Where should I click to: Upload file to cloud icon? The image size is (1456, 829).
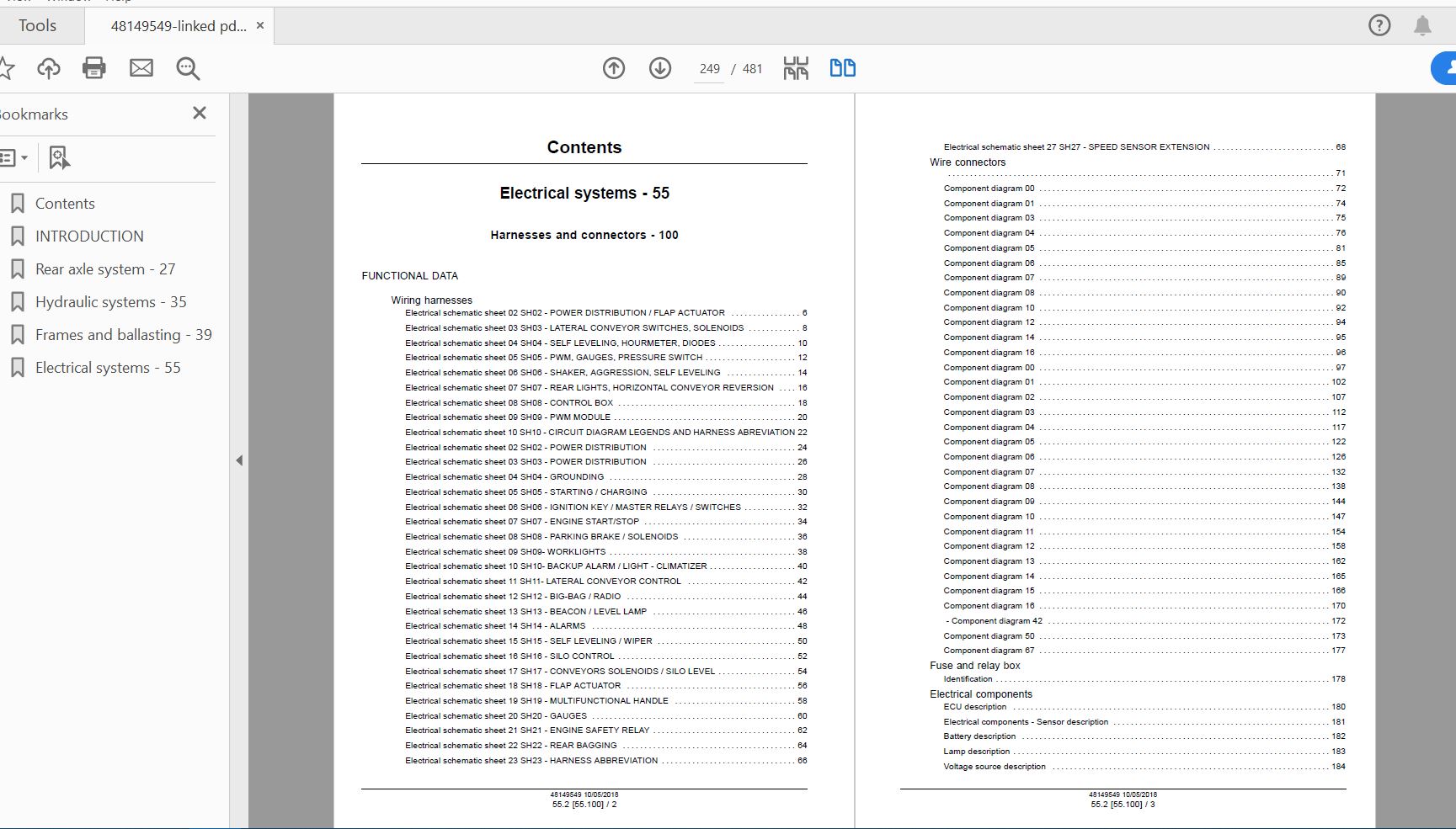point(49,68)
